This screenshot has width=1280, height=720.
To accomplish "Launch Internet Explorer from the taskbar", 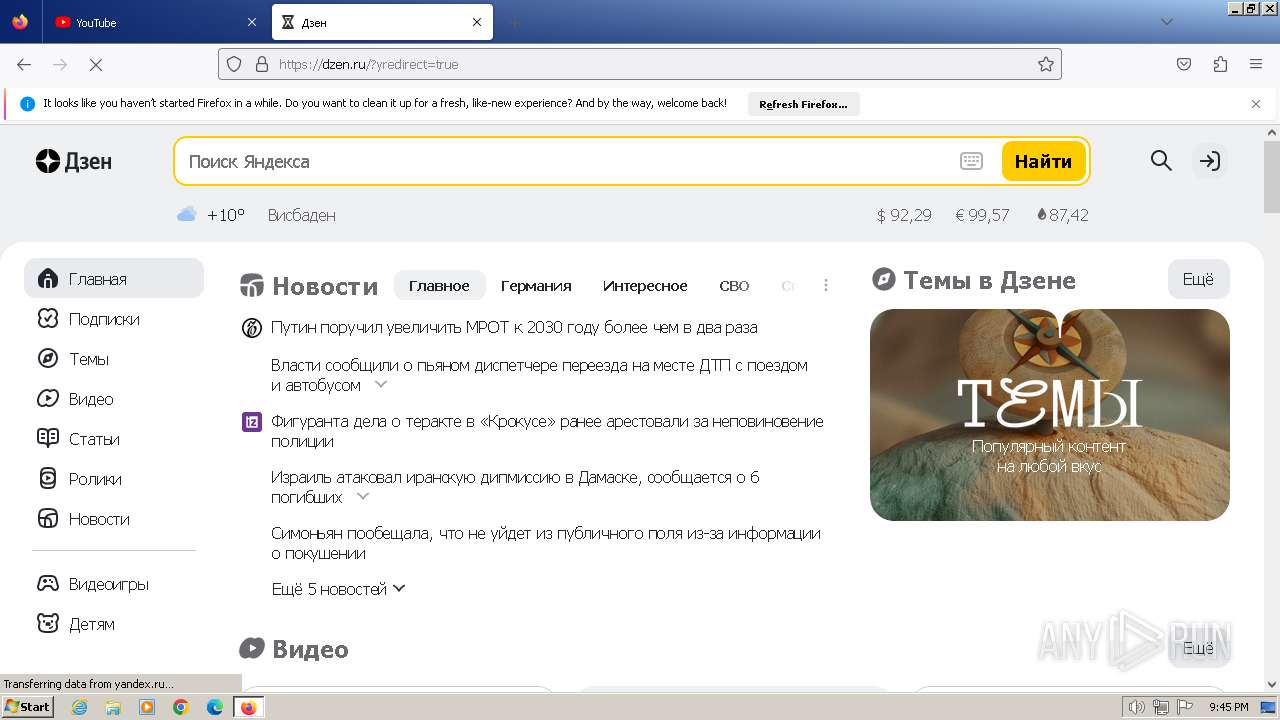I will pyautogui.click(x=79, y=707).
